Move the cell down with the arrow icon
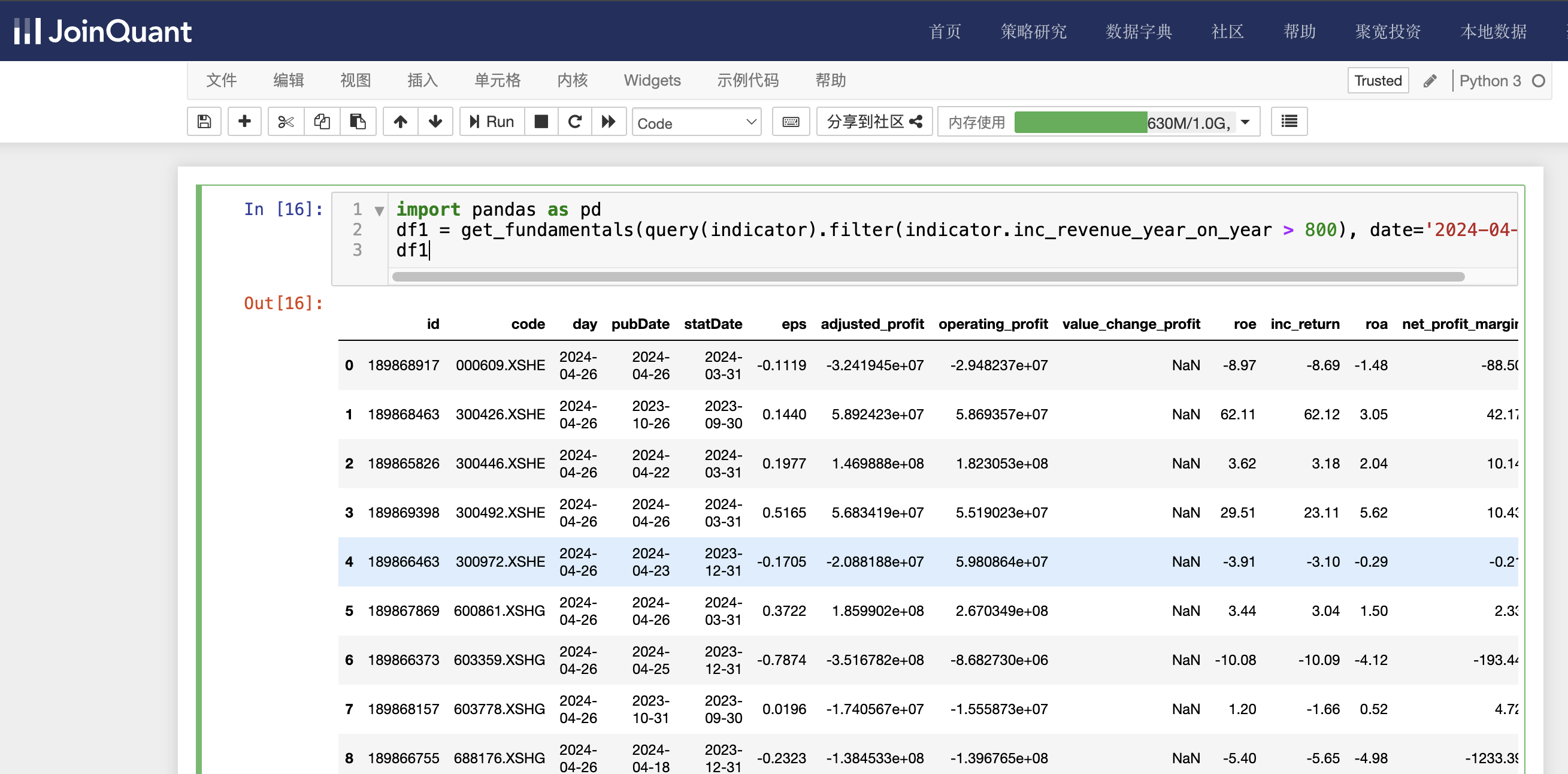 435,122
